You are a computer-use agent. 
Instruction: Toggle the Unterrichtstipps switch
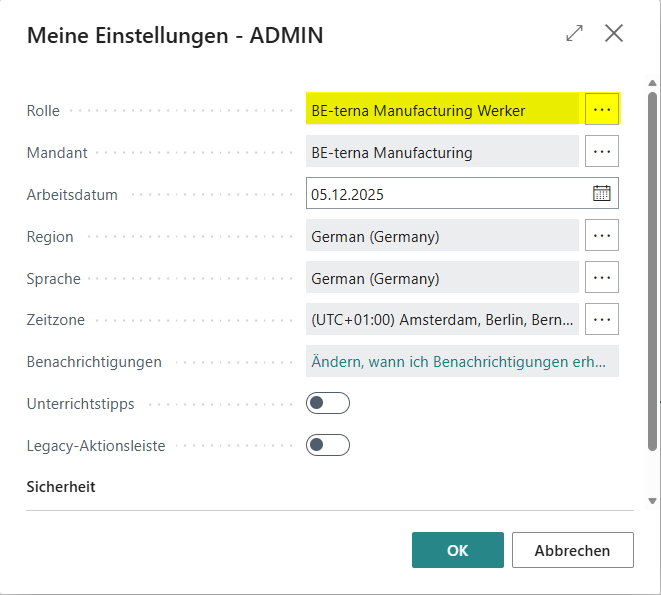328,403
